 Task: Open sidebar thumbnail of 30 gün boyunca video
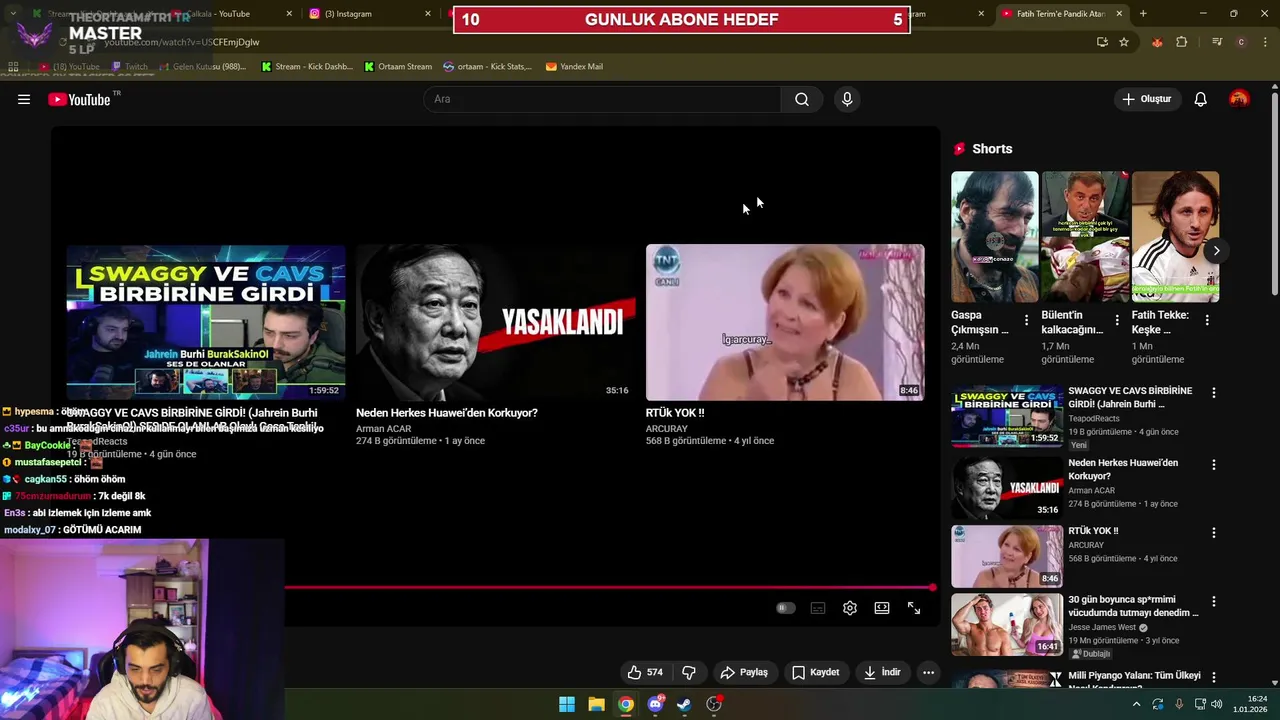coord(1007,625)
